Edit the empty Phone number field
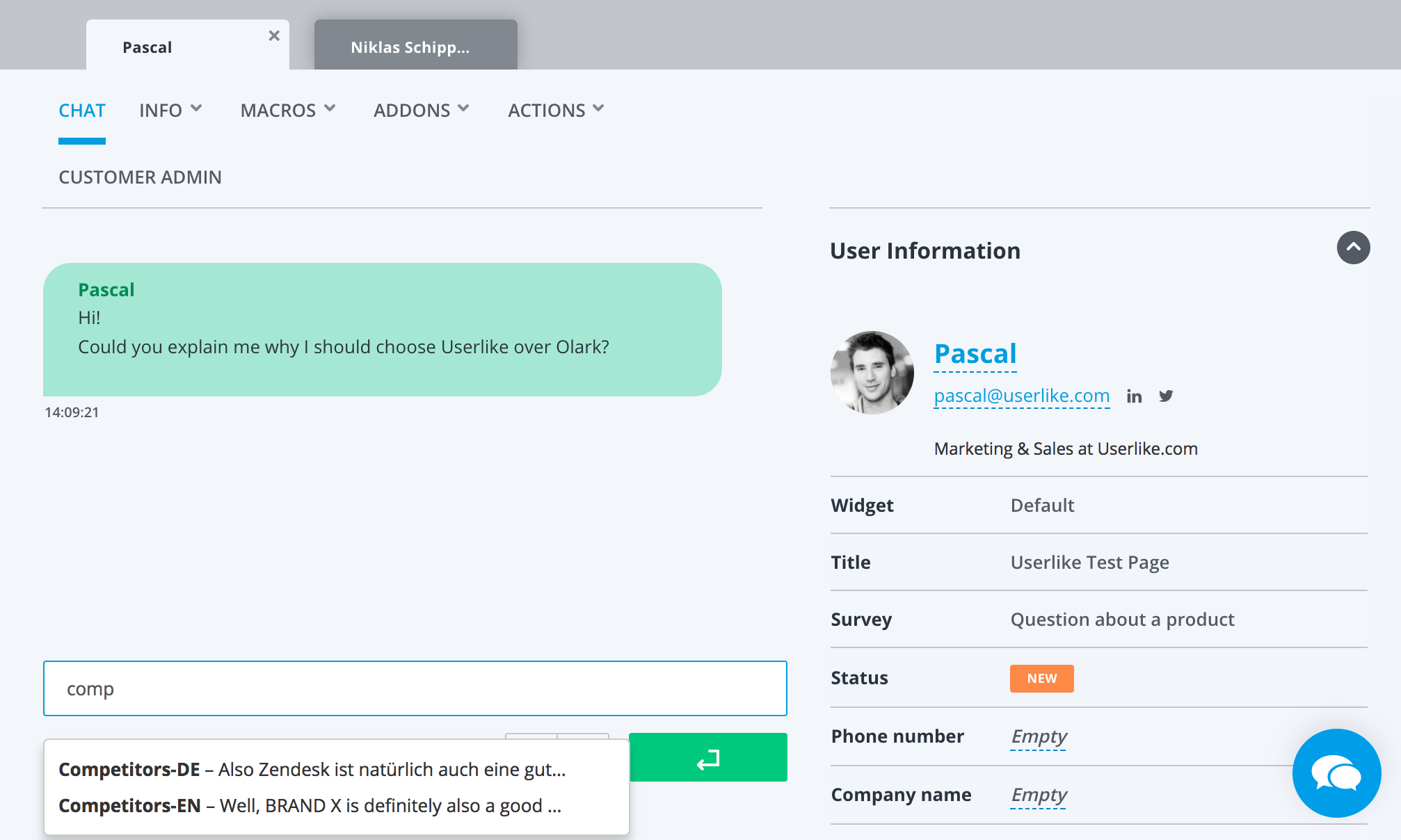This screenshot has height=840, width=1401. point(1039,736)
